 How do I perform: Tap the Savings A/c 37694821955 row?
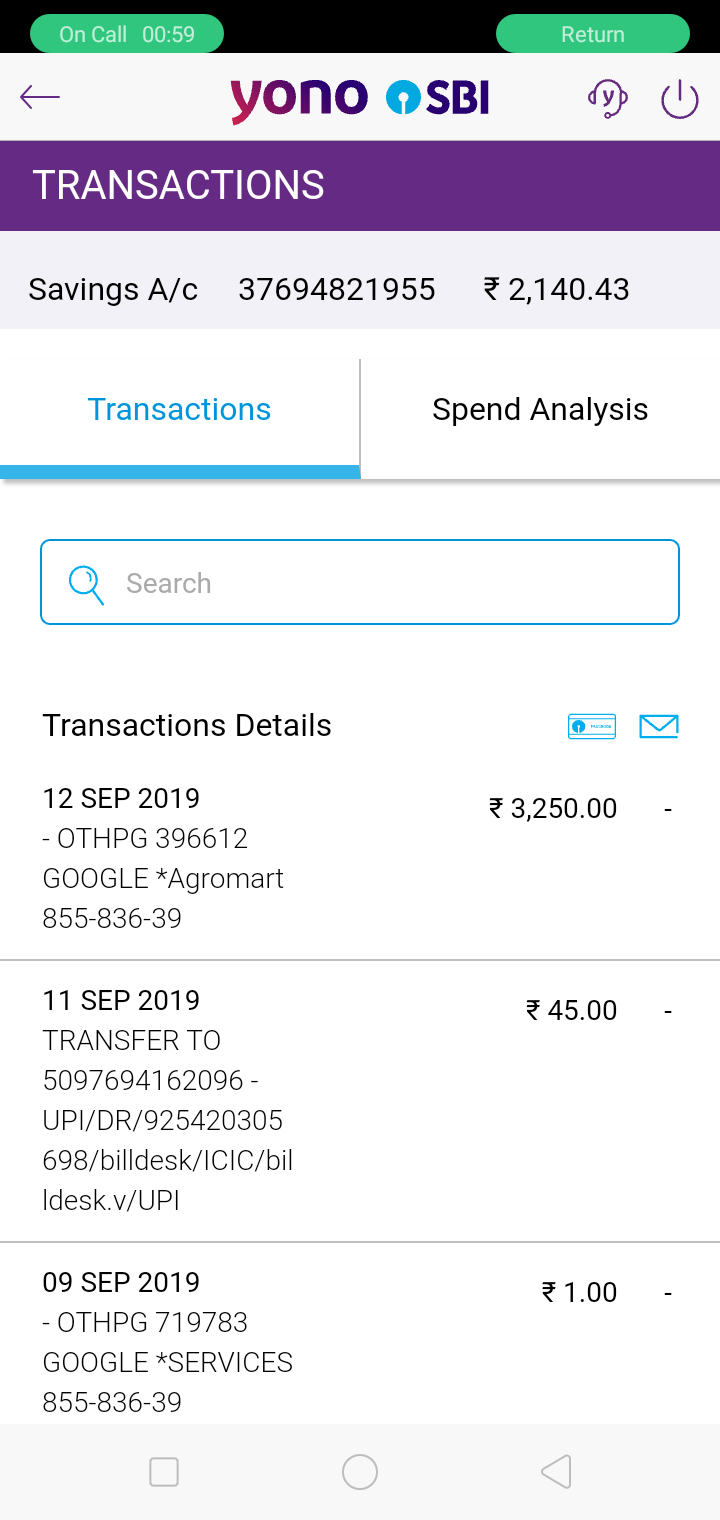pyautogui.click(x=360, y=290)
